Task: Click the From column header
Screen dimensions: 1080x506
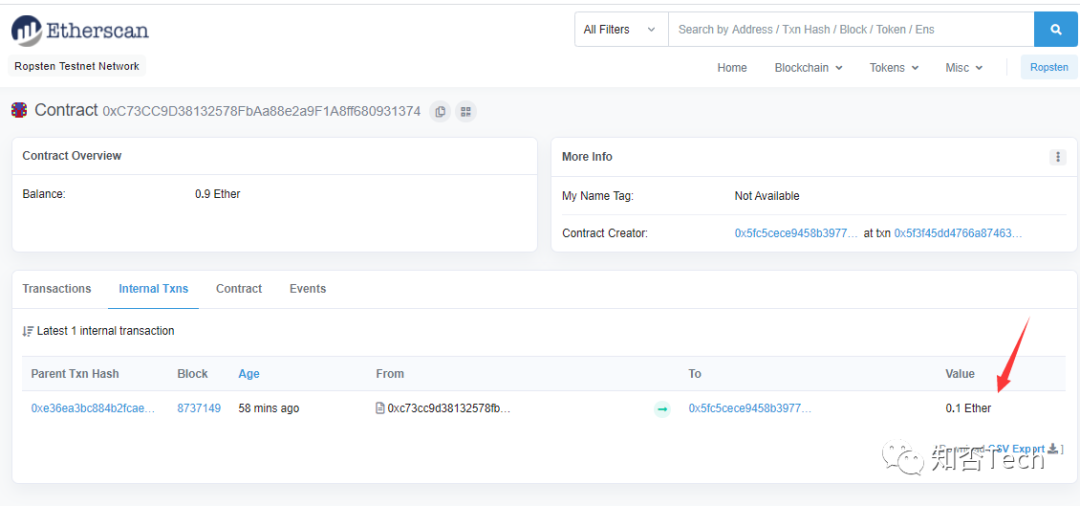Action: click(390, 374)
